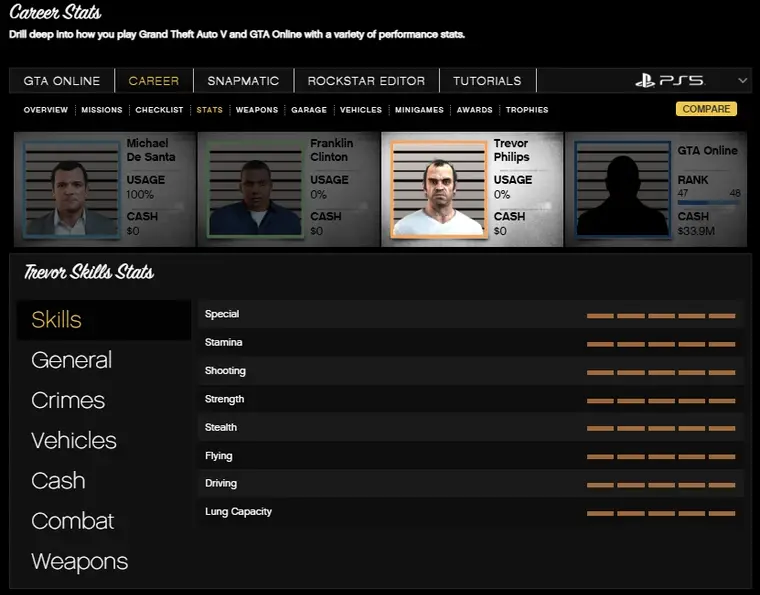This screenshot has width=760, height=595.
Task: Click the Stealth skill label
Action: pyautogui.click(x=221, y=427)
